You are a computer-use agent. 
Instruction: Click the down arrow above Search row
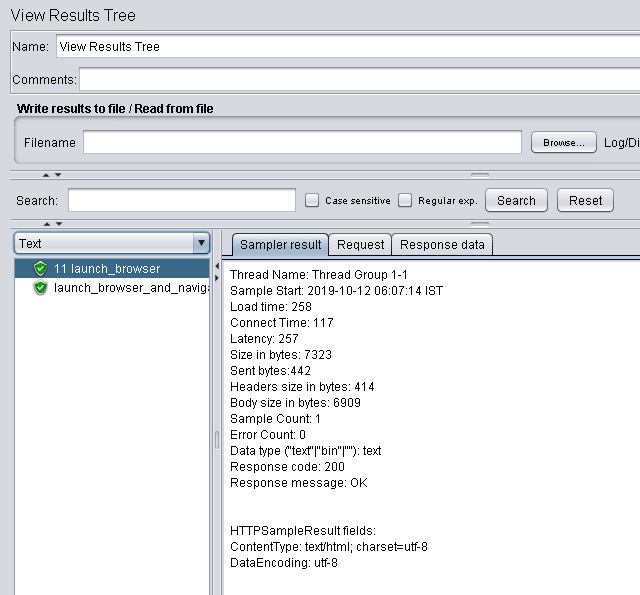(58, 175)
